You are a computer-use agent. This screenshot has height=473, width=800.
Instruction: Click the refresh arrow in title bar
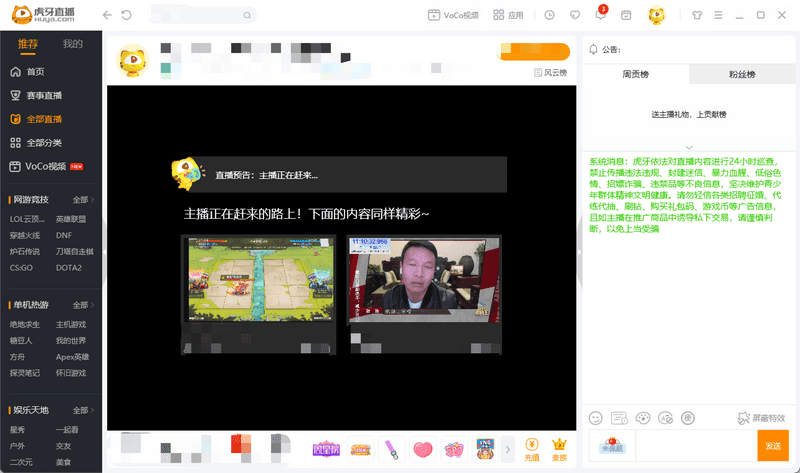click(126, 15)
